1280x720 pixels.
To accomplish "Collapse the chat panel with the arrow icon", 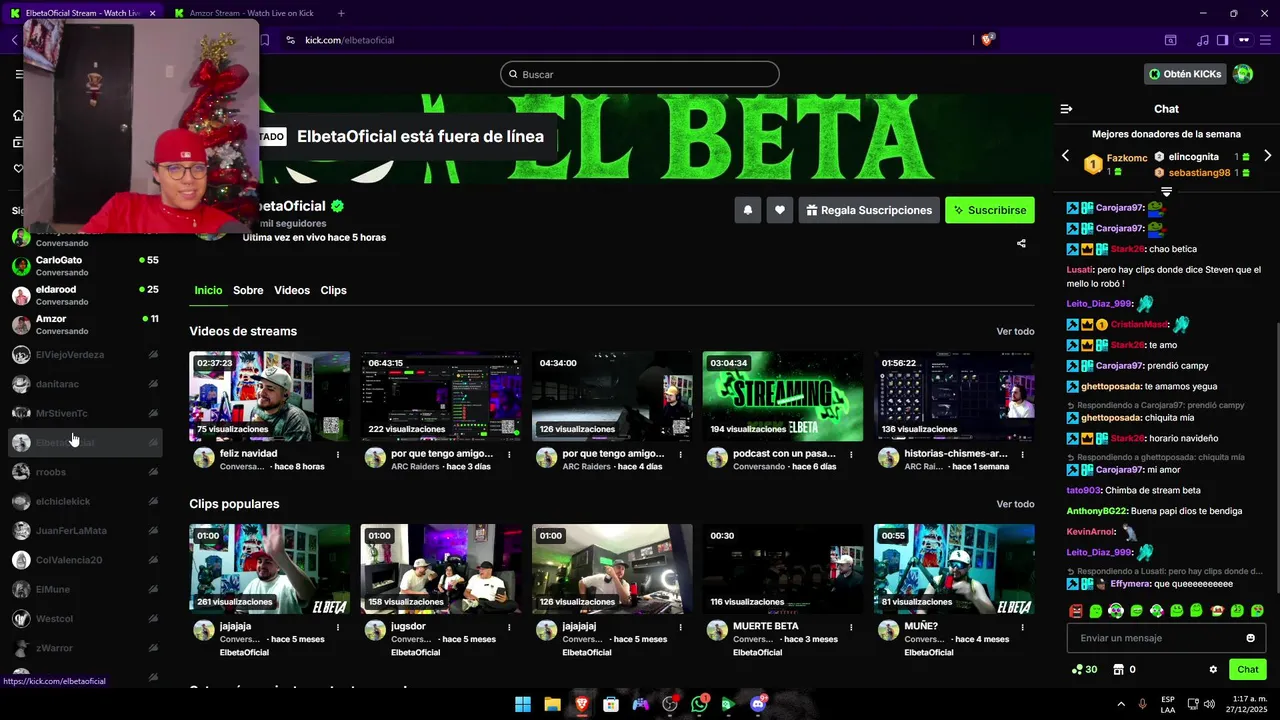I will coord(1066,109).
